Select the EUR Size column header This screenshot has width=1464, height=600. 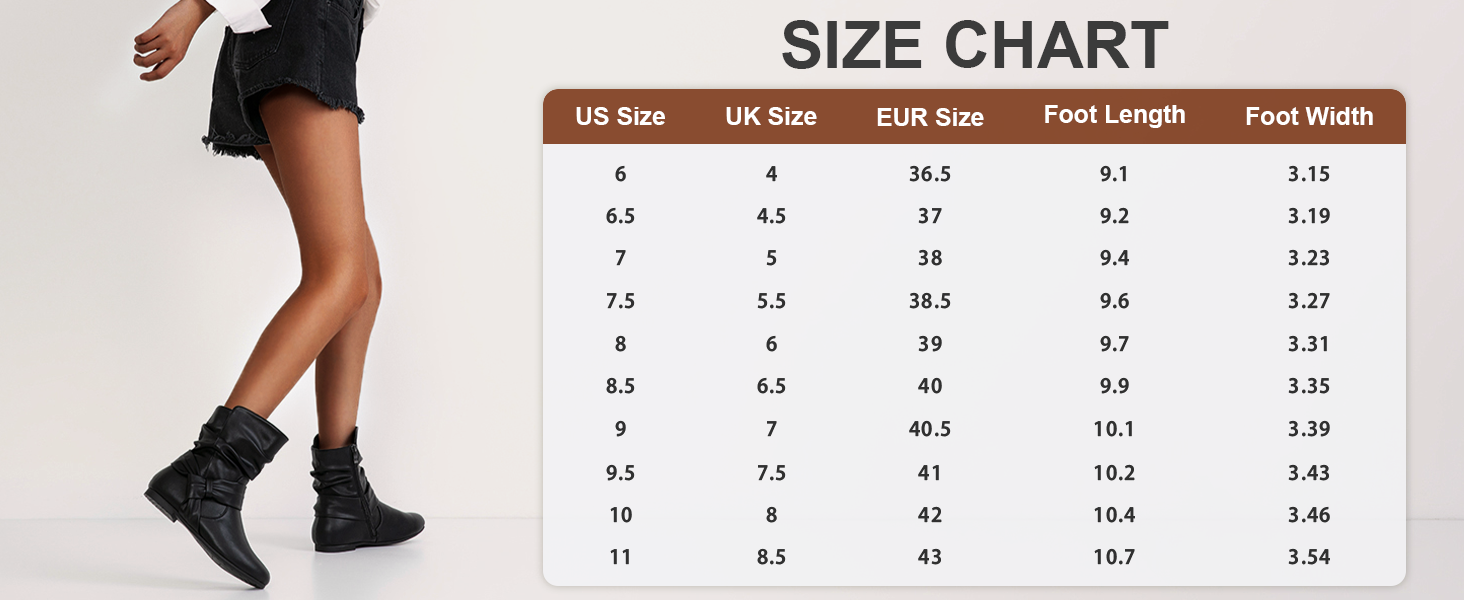(x=930, y=118)
